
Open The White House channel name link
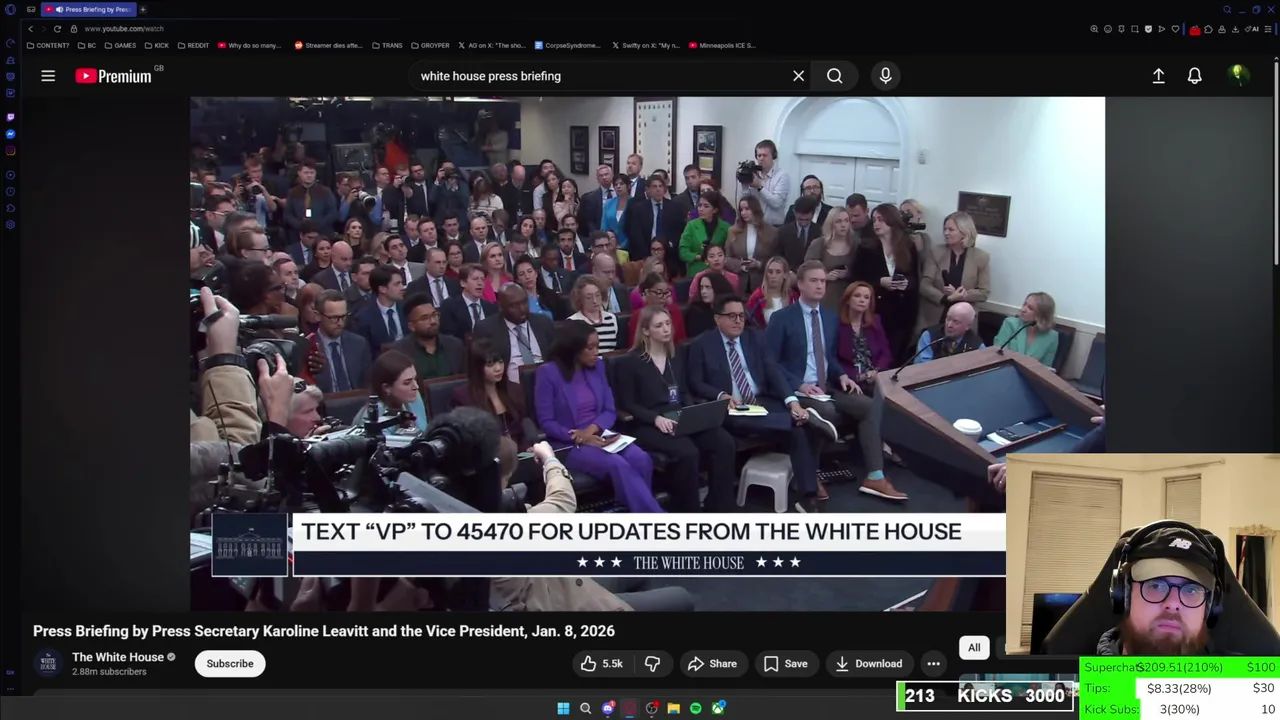click(x=118, y=657)
